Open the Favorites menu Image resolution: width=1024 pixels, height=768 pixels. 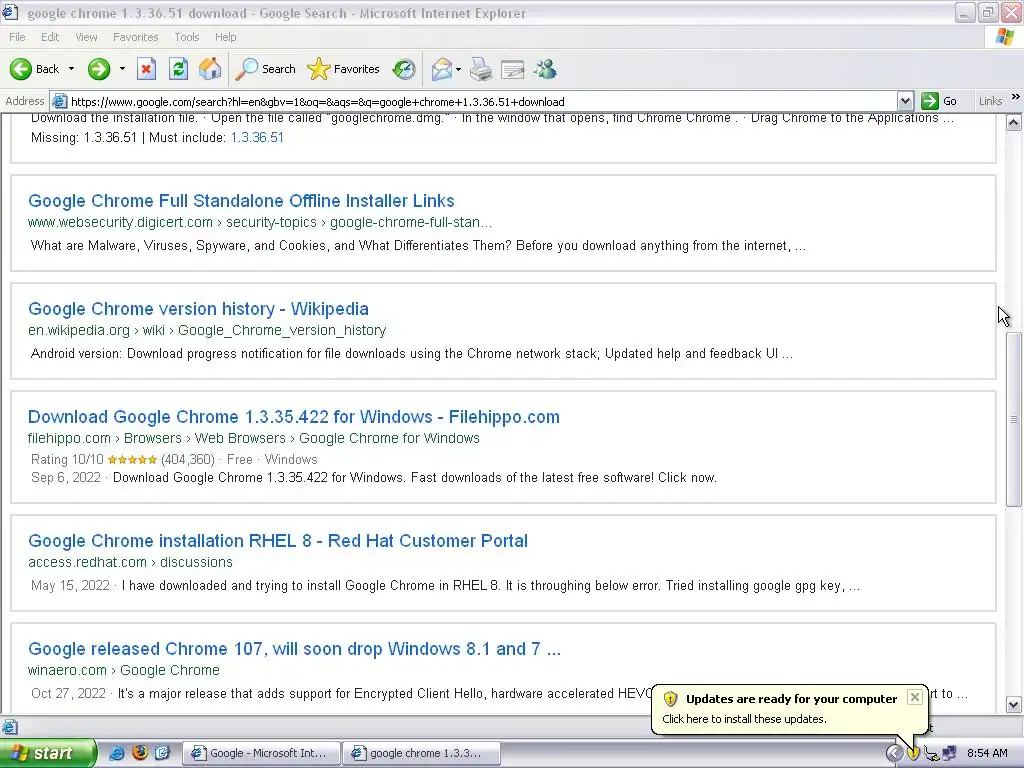click(x=135, y=37)
